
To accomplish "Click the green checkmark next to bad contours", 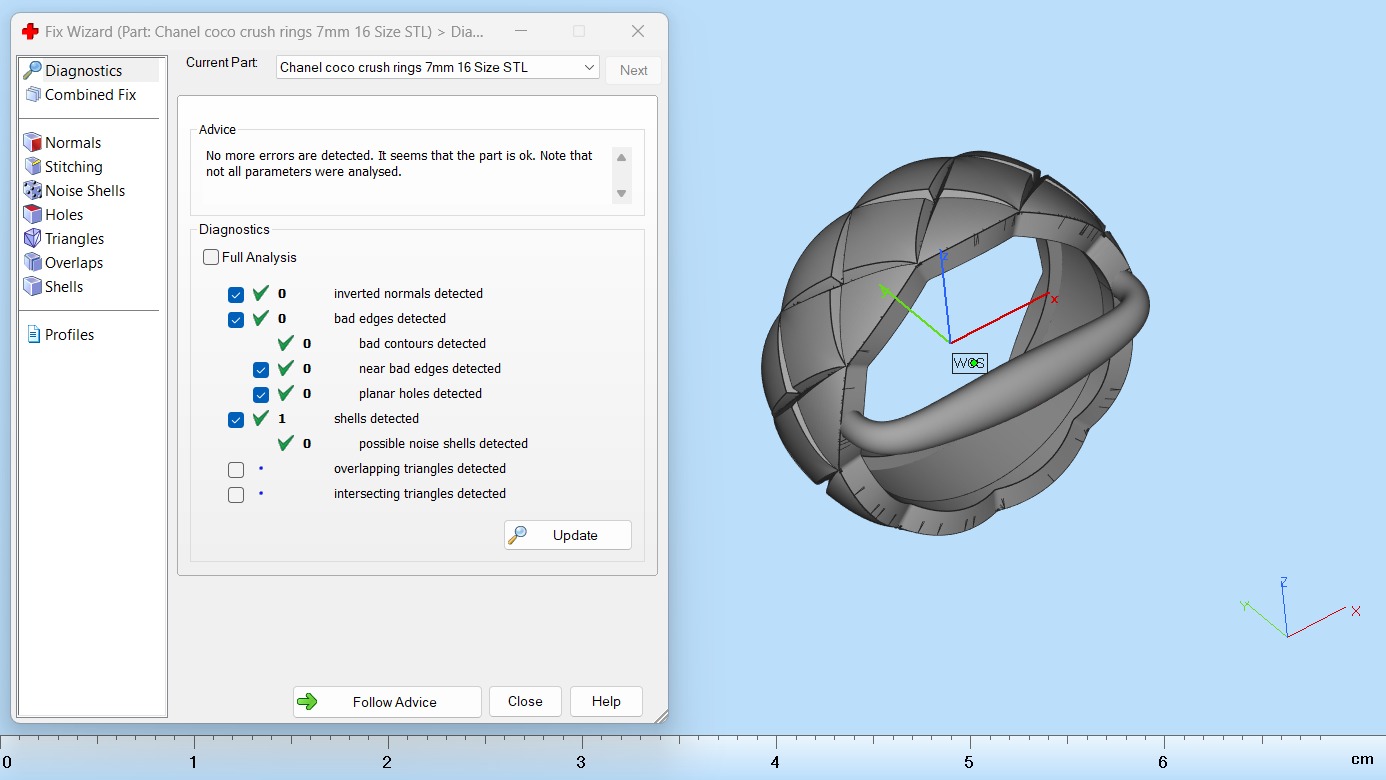I will coord(286,343).
